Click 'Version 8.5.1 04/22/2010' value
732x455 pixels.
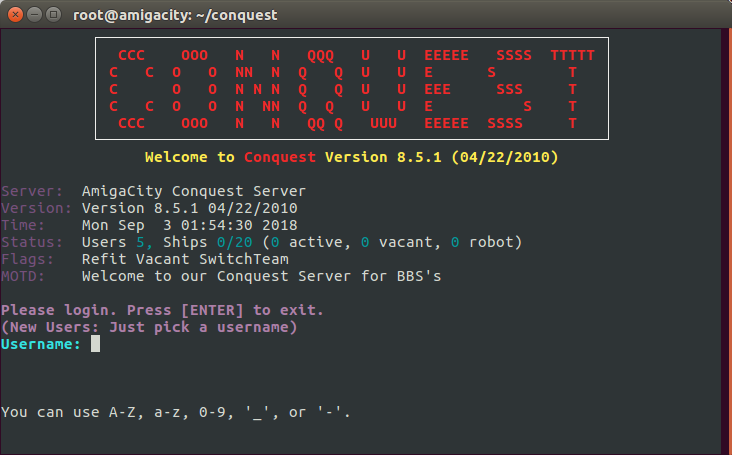point(190,208)
